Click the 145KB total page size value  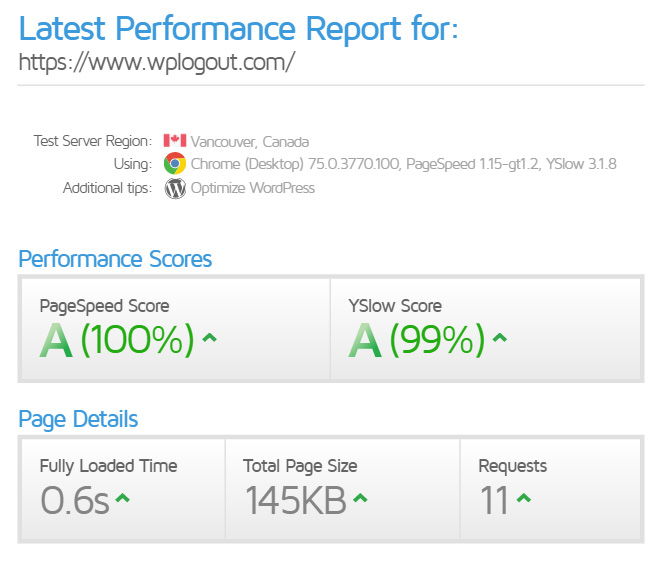(x=296, y=500)
